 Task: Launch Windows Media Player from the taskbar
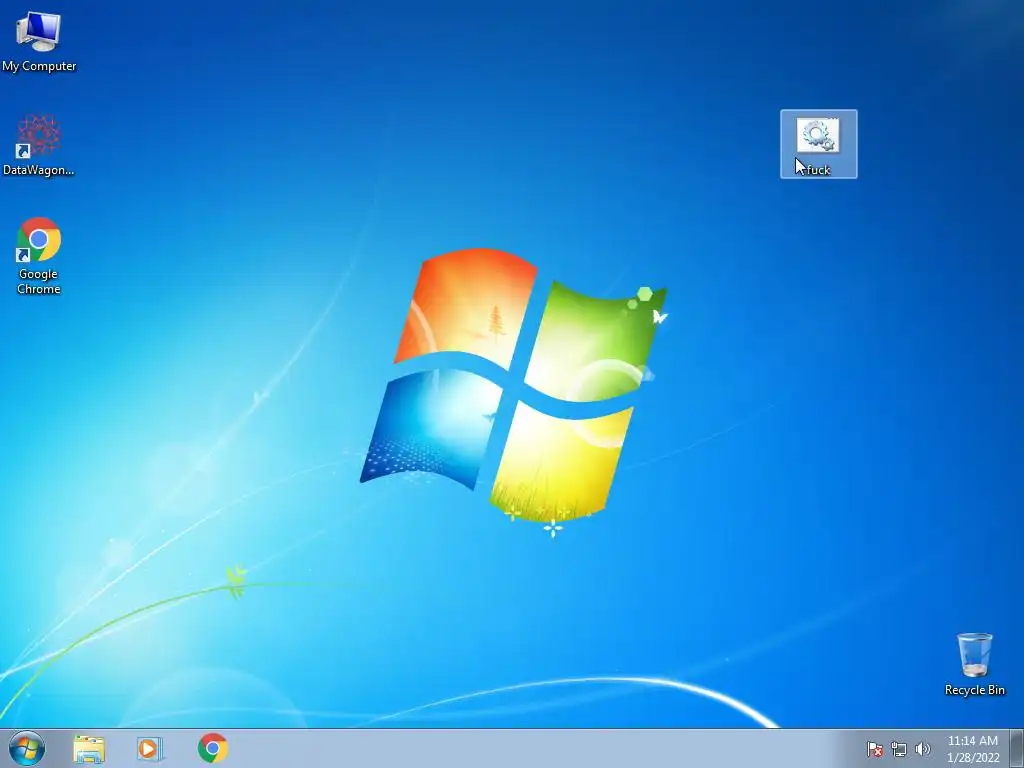tap(150, 748)
